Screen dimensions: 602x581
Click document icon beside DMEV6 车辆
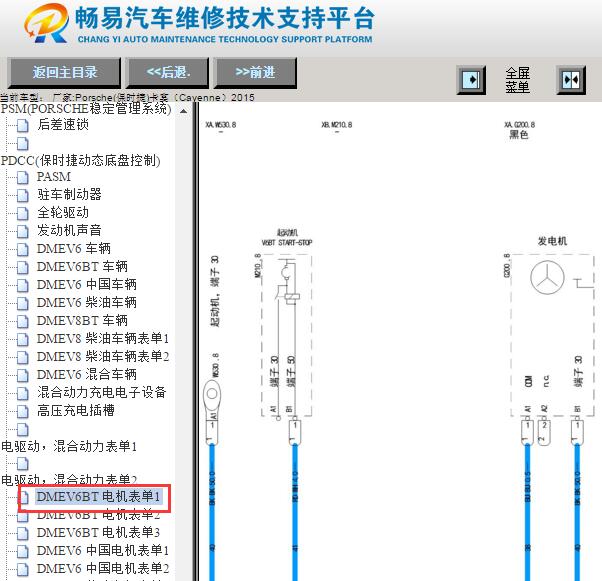coord(23,250)
